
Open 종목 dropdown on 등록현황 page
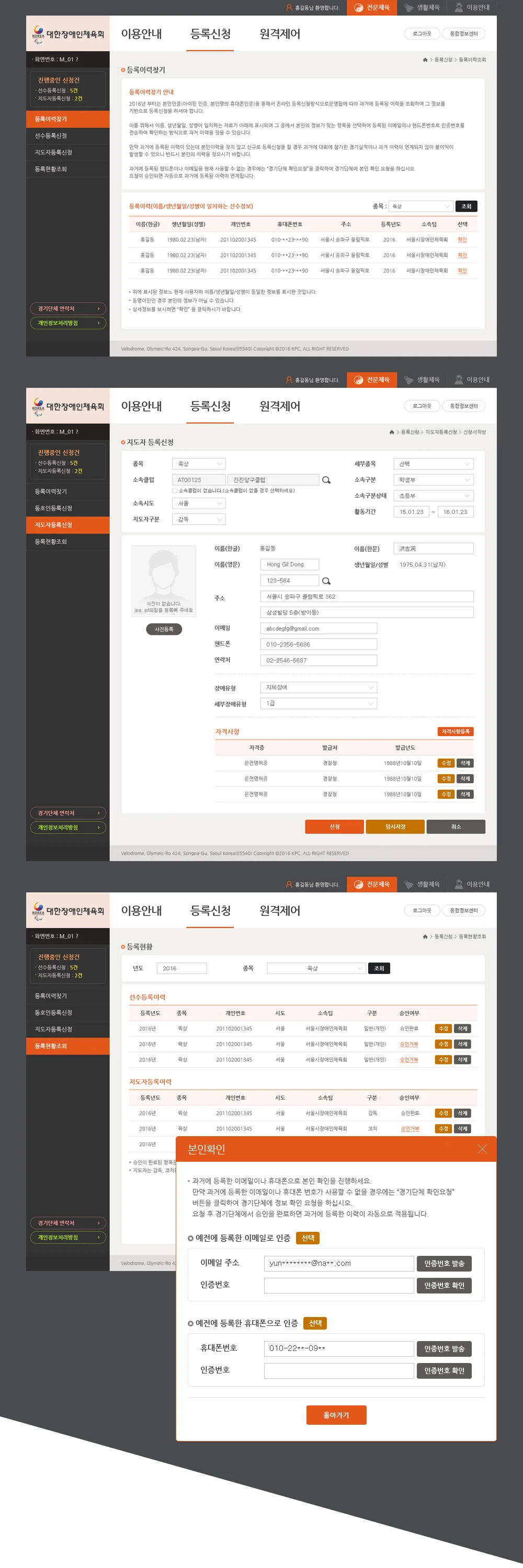[316, 968]
